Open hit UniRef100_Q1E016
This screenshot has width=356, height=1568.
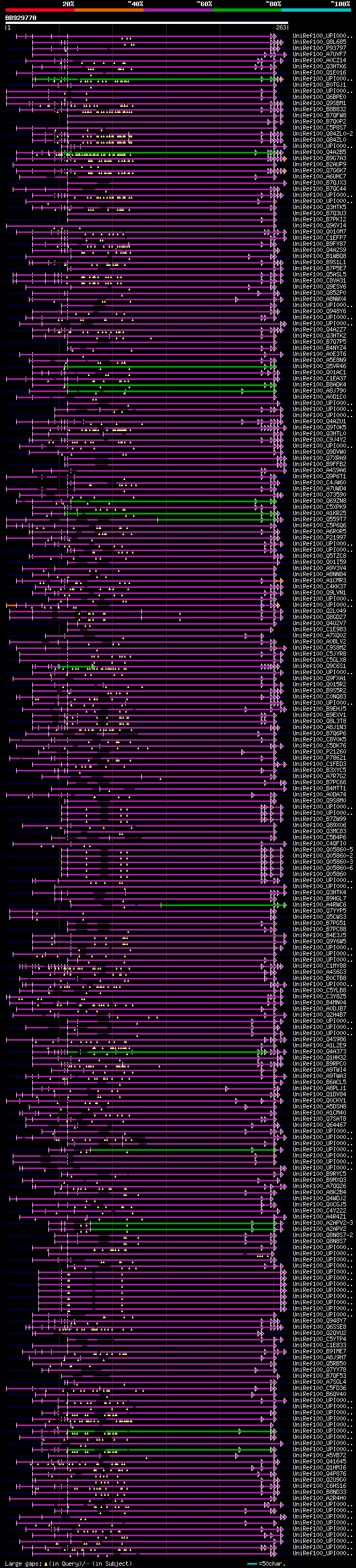(x=319, y=72)
